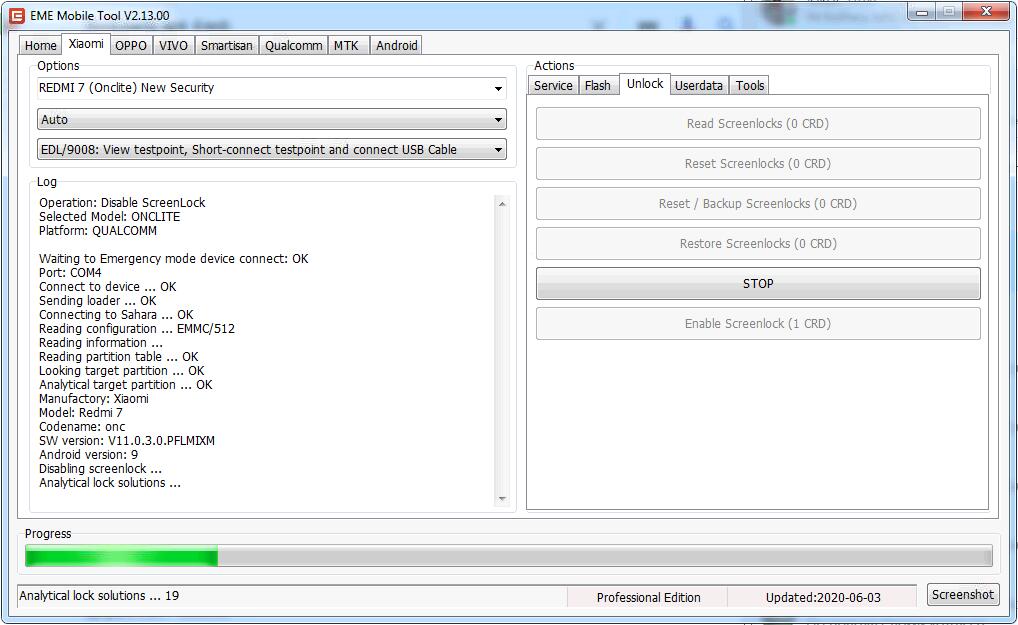Image resolution: width=1018 pixels, height=625 pixels.
Task: Select log line 'Port: COM4'
Action: click(x=70, y=273)
